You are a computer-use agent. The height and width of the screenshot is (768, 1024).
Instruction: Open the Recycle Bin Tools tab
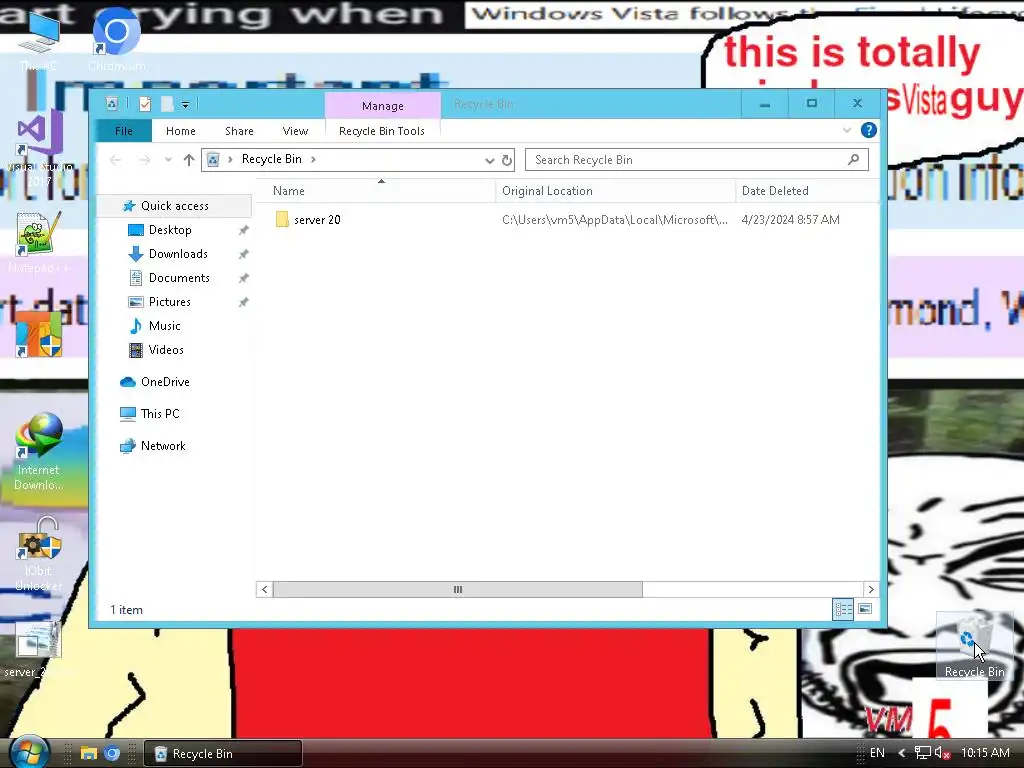(382, 131)
